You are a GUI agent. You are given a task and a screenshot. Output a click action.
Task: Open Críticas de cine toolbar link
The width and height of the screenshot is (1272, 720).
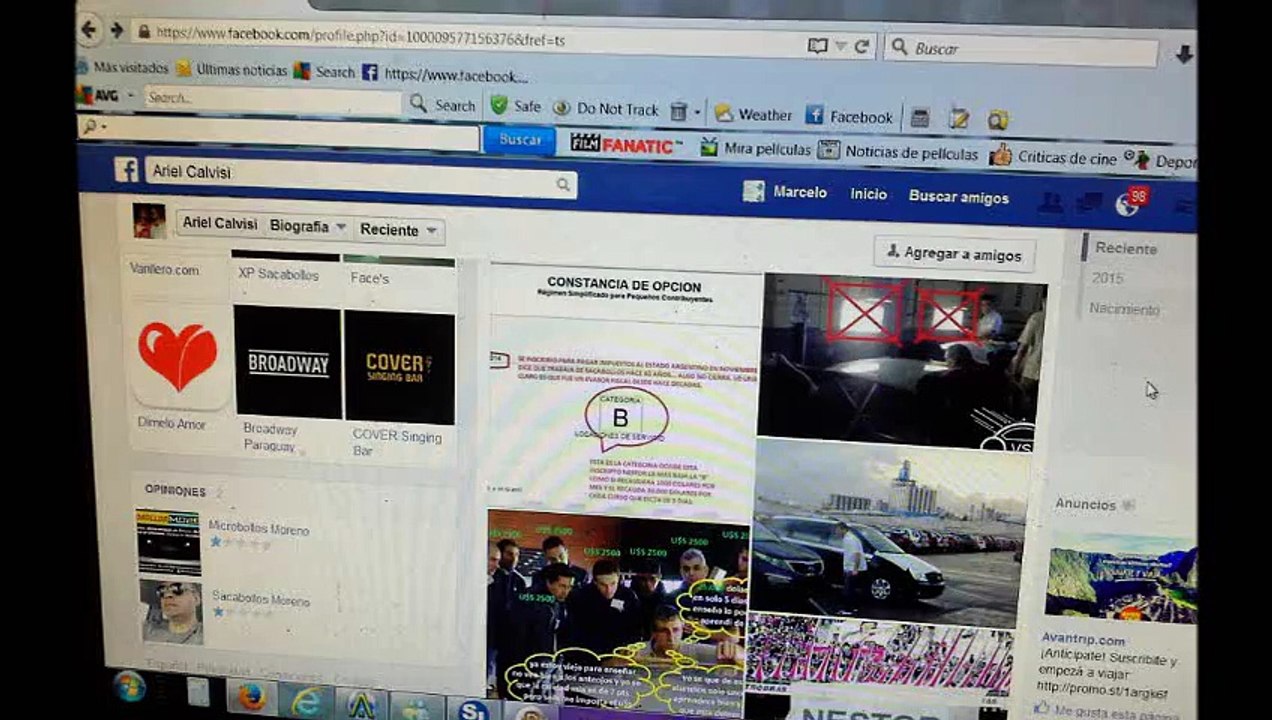pos(1053,156)
